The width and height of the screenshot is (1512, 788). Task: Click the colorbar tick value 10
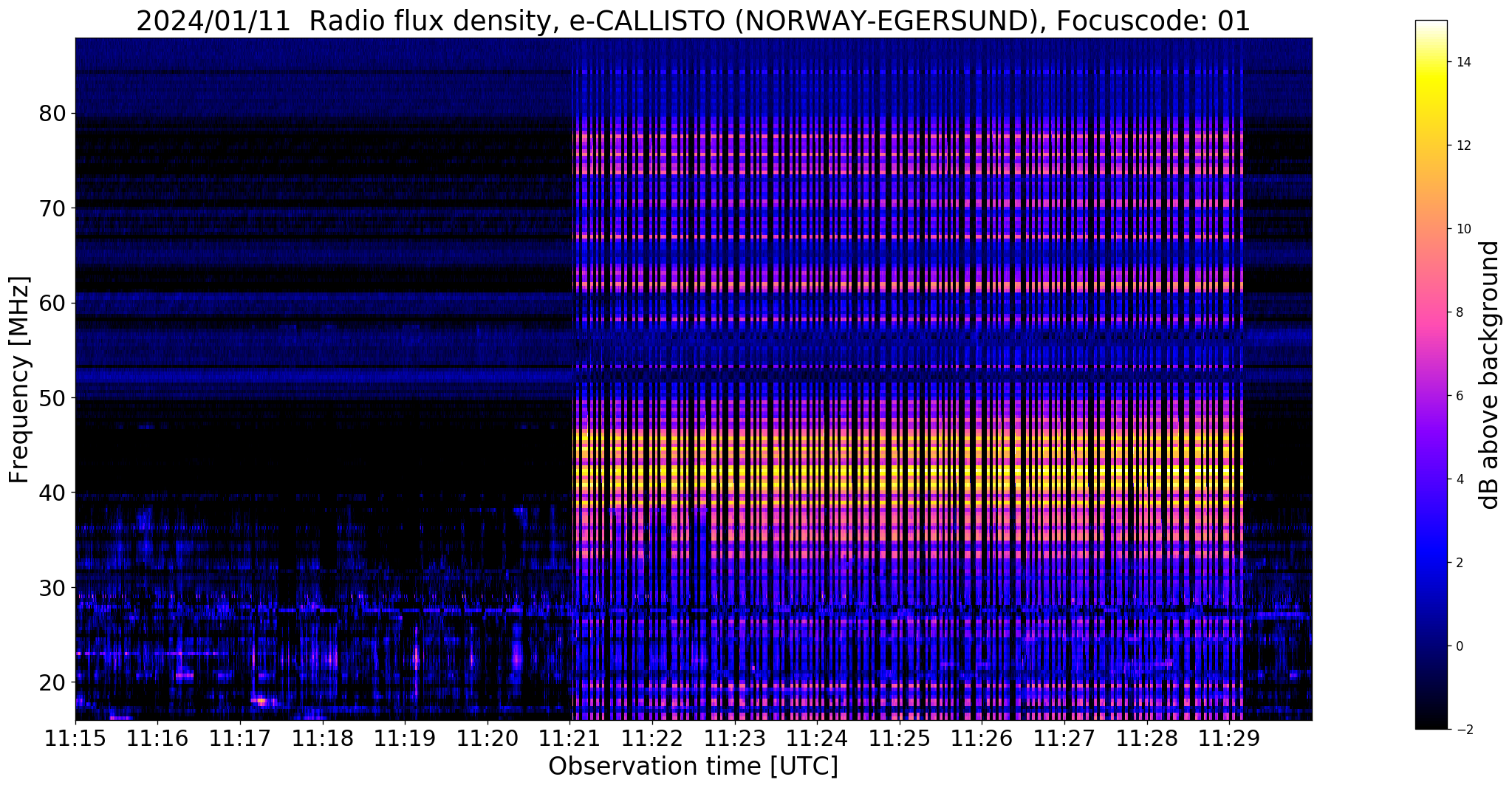click(1463, 229)
